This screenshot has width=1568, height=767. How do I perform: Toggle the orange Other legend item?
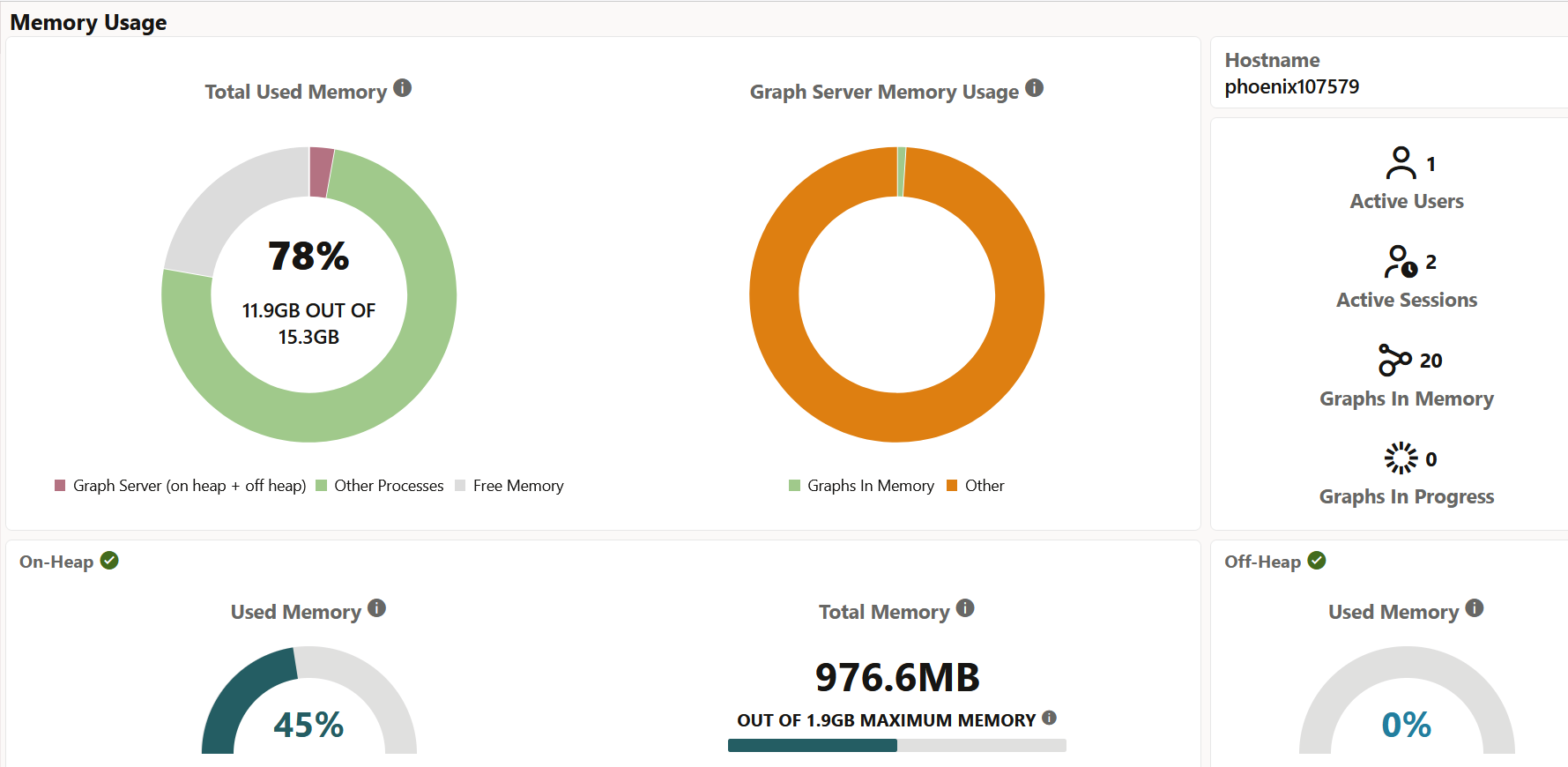pos(975,486)
